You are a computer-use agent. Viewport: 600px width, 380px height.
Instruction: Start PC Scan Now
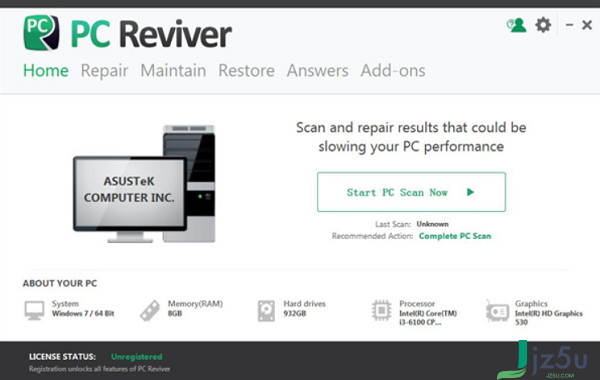tap(411, 192)
